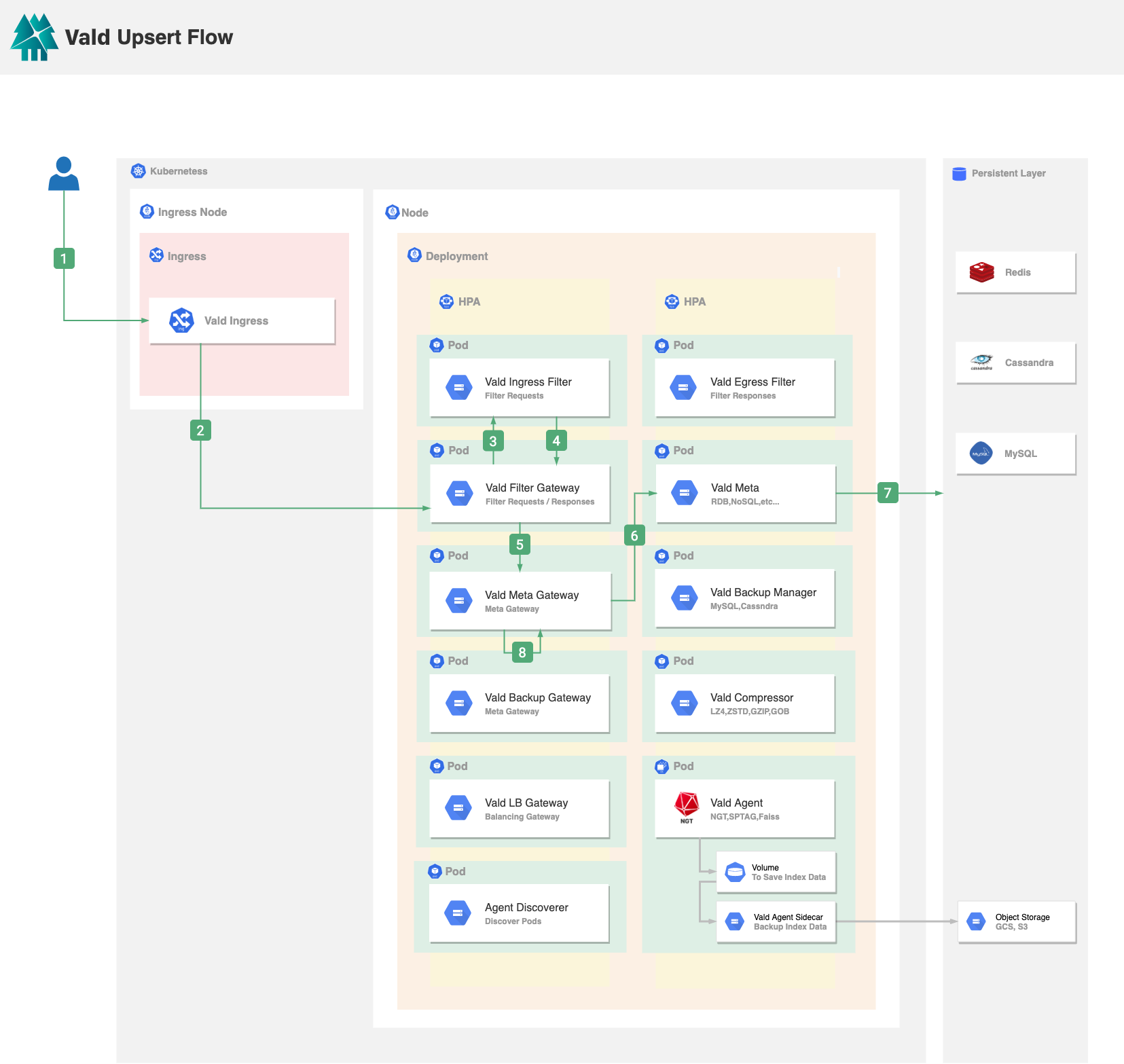Click the Vald Filter Gateway hexagon icon
1124x1064 pixels.
[x=460, y=494]
